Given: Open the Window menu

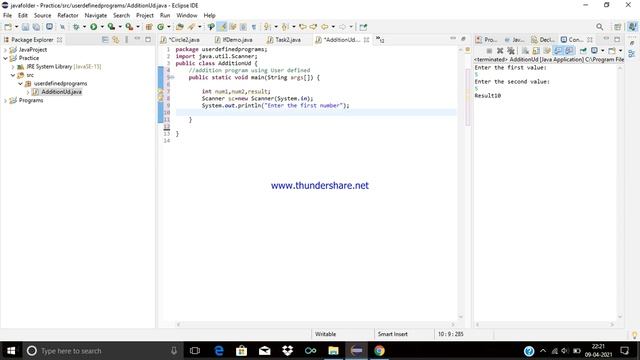Looking at the screenshot, I should coord(187,16).
